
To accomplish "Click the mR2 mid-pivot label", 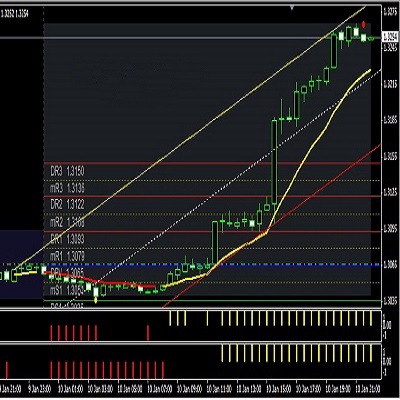I will click(x=67, y=222).
